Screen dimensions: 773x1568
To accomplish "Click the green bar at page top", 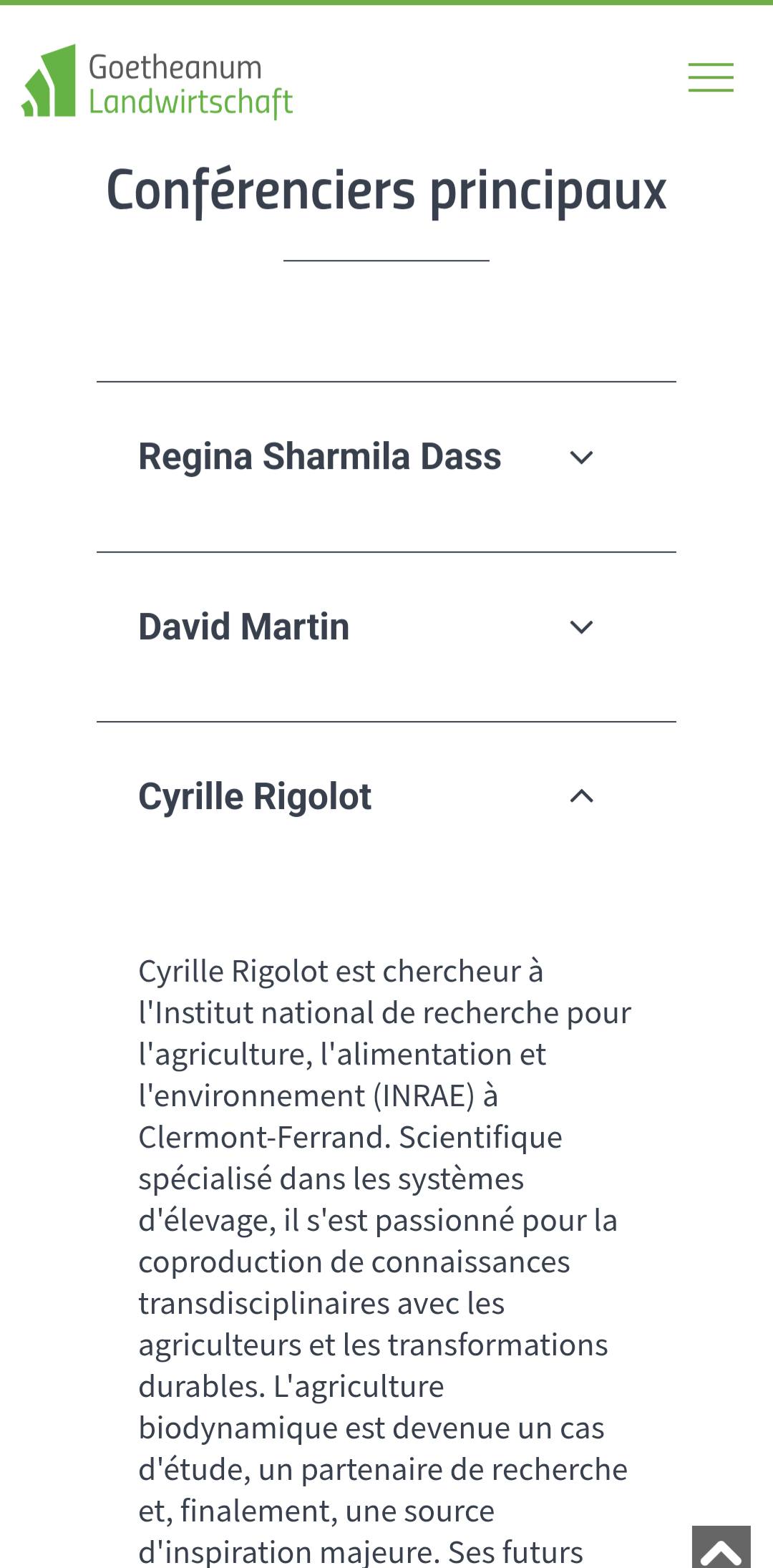I will pyautogui.click(x=386, y=2).
